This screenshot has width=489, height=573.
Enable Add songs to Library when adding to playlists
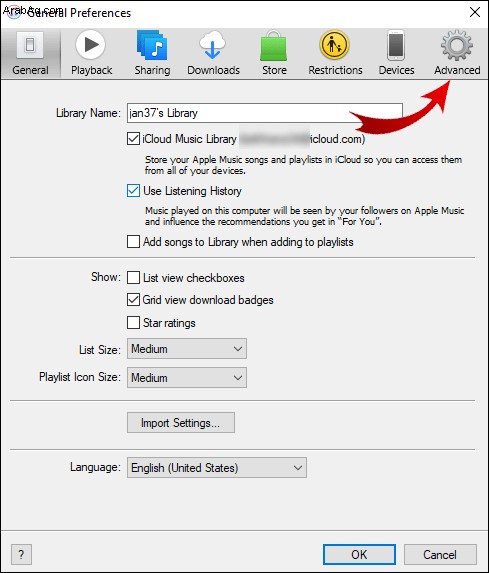tap(133, 242)
